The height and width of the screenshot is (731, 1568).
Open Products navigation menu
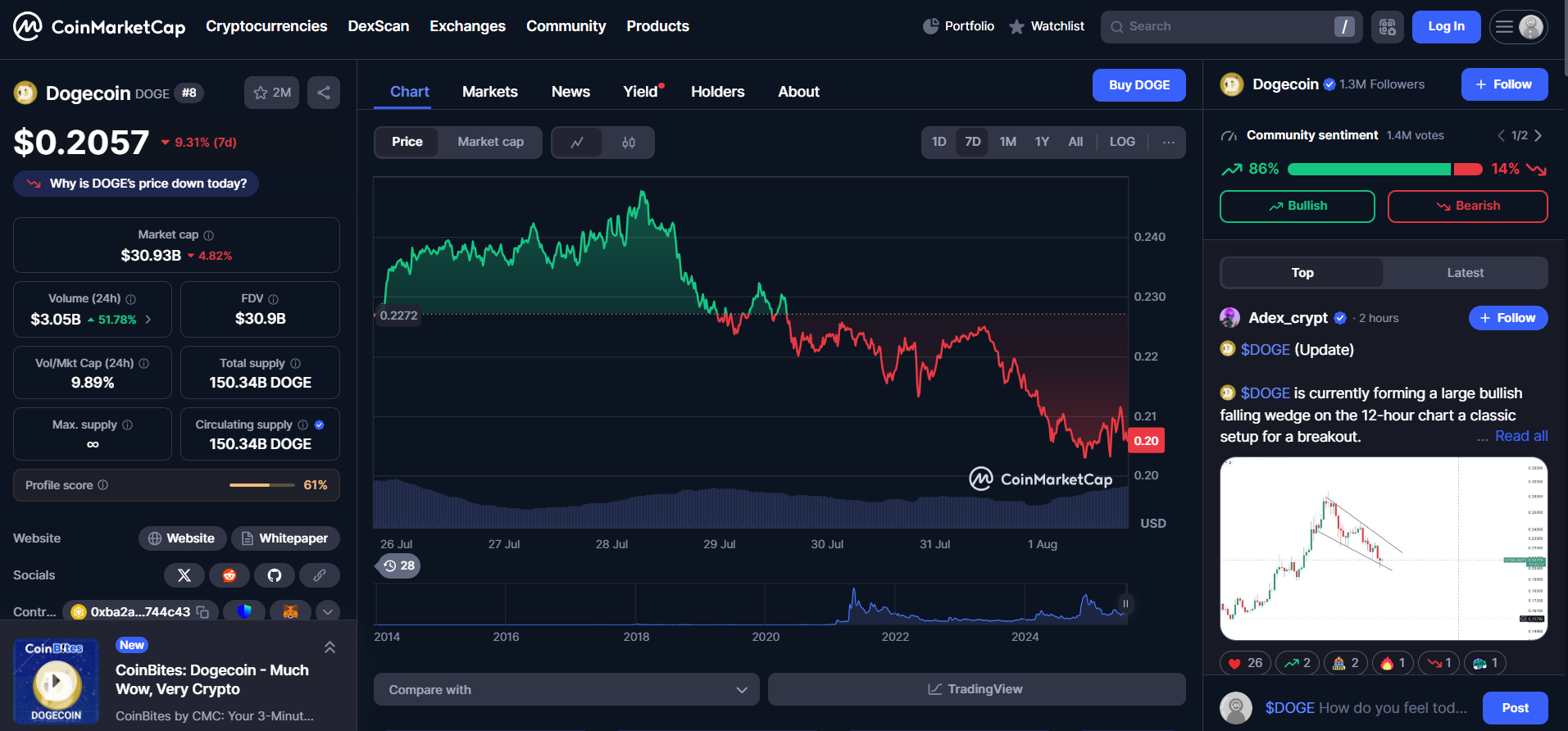click(x=657, y=26)
